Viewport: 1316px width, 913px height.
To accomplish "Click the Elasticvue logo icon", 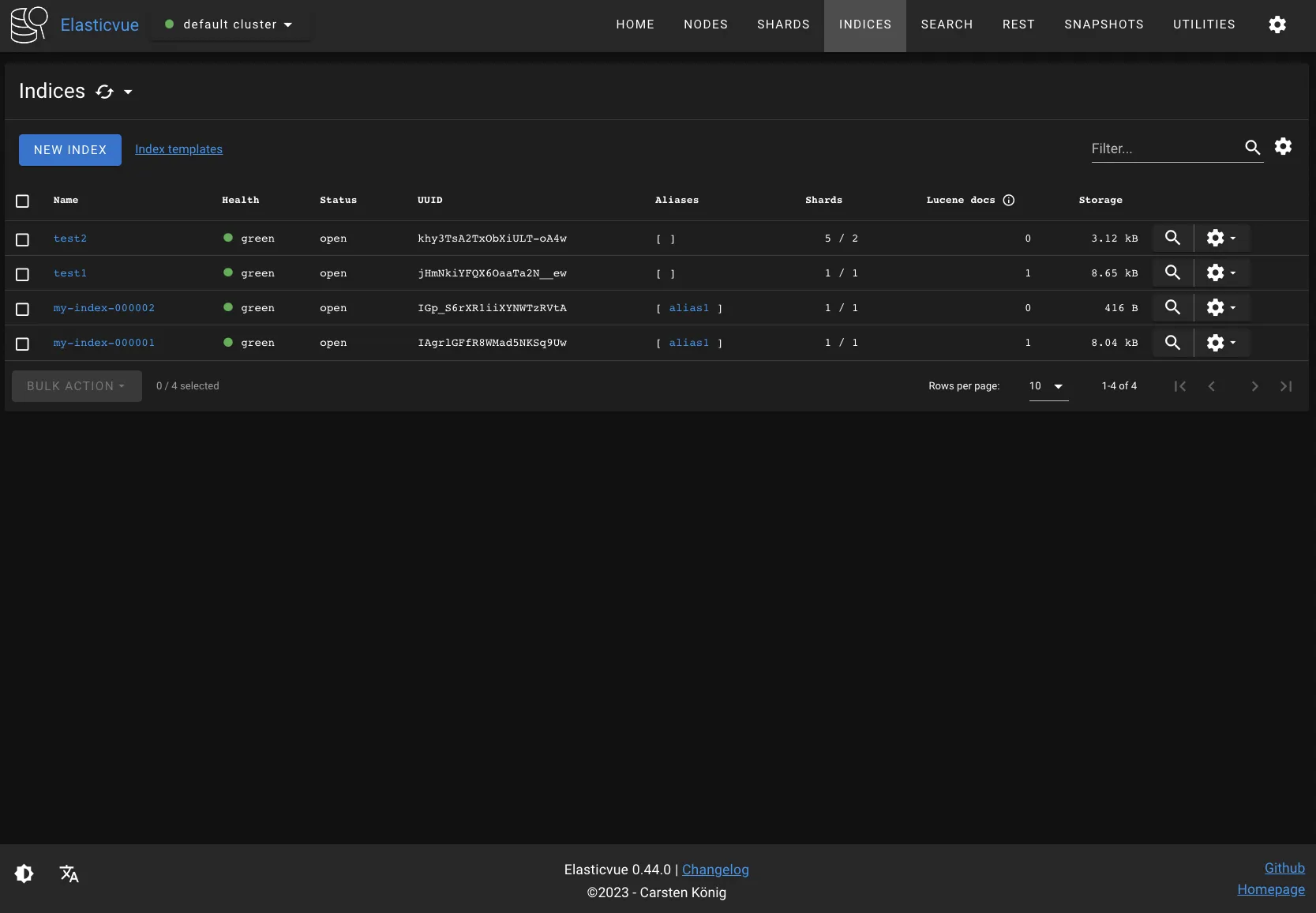I will tap(29, 24).
